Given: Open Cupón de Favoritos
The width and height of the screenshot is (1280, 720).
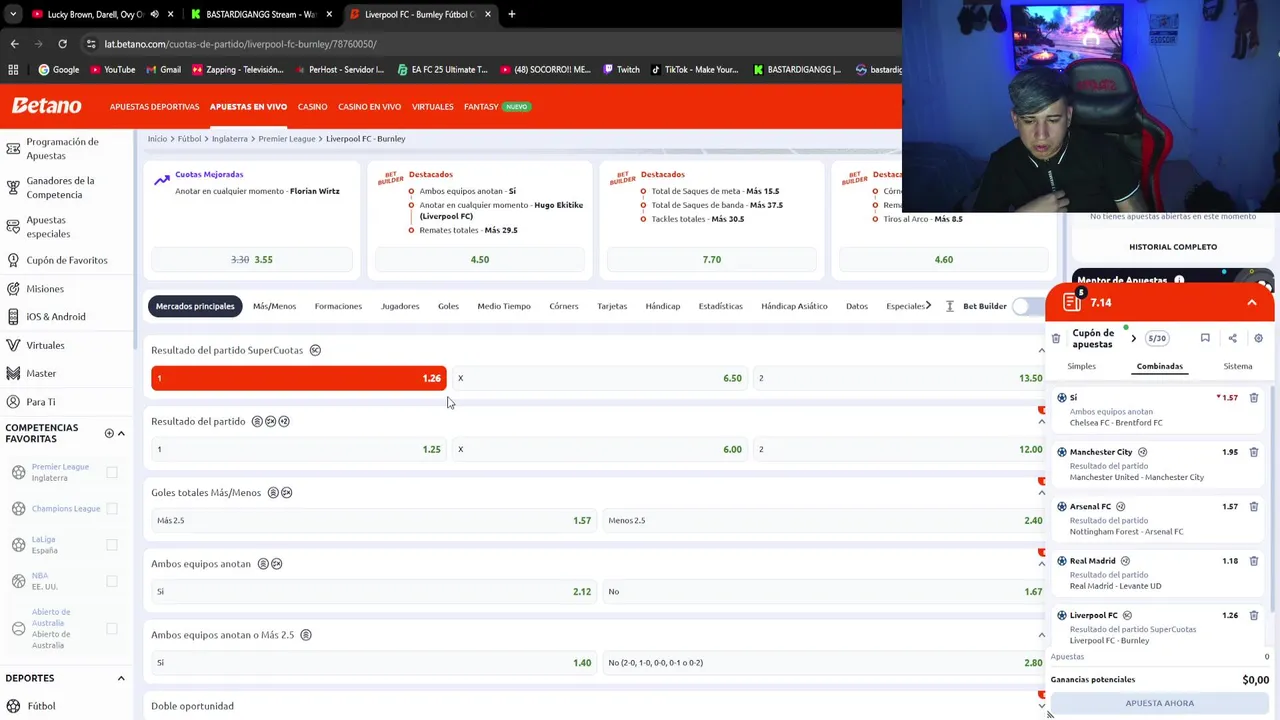Looking at the screenshot, I should (66, 260).
